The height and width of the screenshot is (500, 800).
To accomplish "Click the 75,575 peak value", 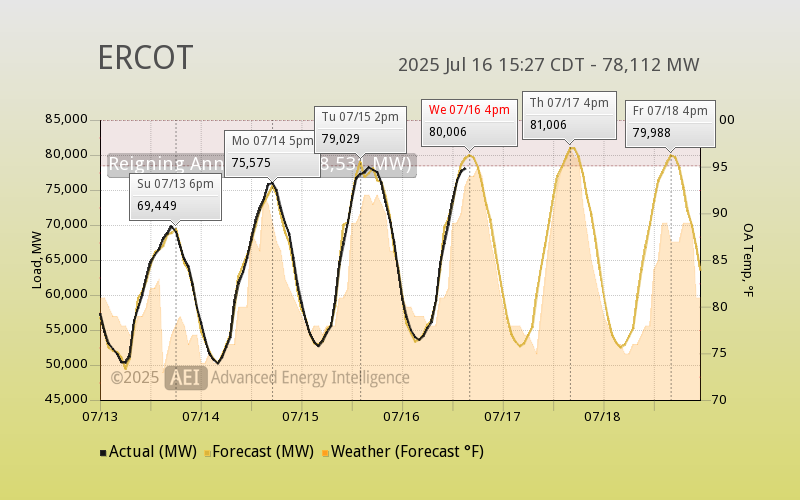I will 252,163.
